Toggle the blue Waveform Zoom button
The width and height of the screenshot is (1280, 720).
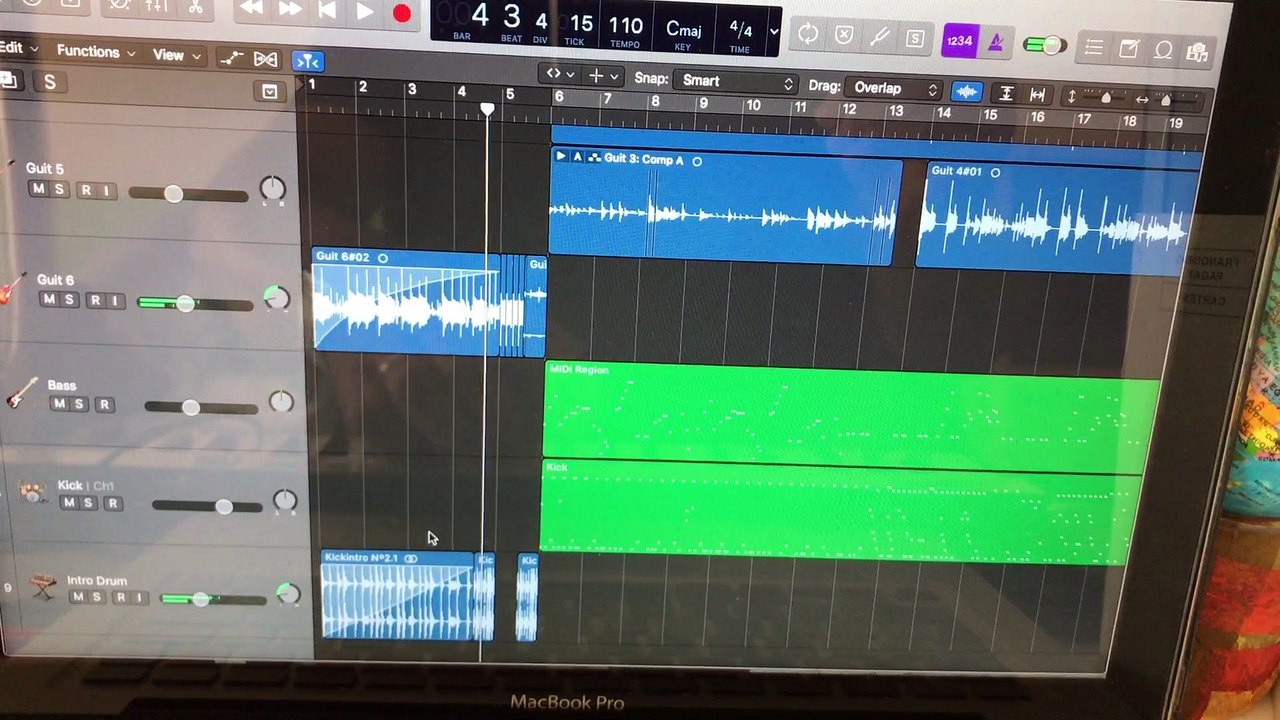pyautogui.click(x=966, y=92)
